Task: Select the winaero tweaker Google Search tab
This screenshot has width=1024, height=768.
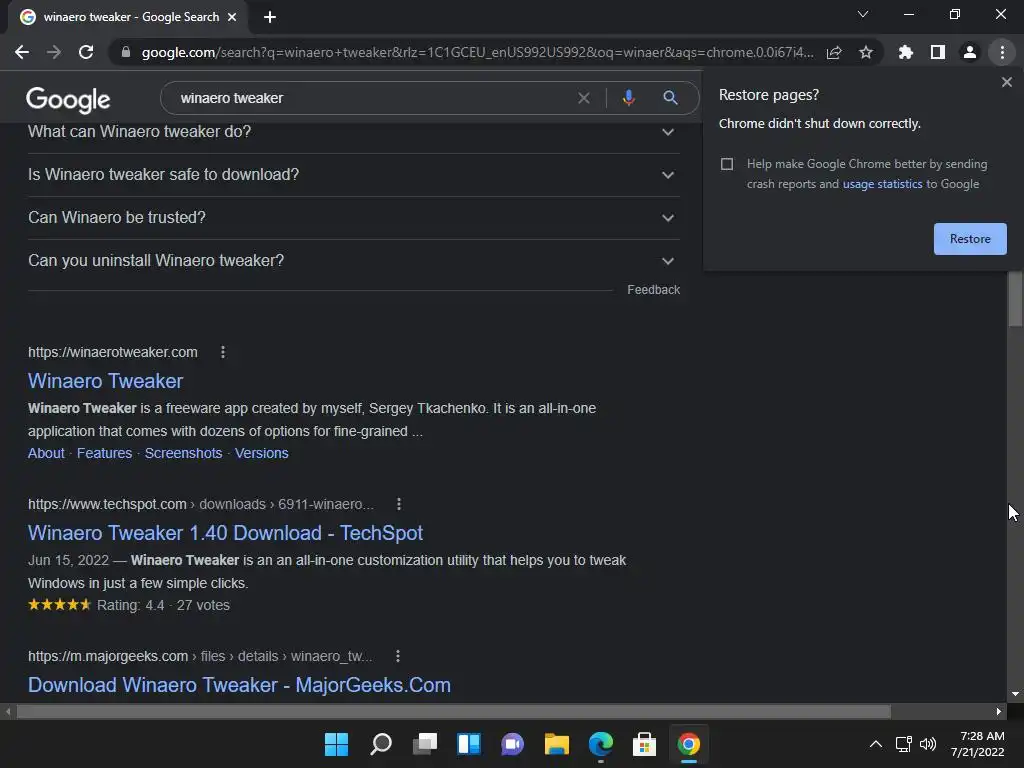Action: [x=127, y=17]
